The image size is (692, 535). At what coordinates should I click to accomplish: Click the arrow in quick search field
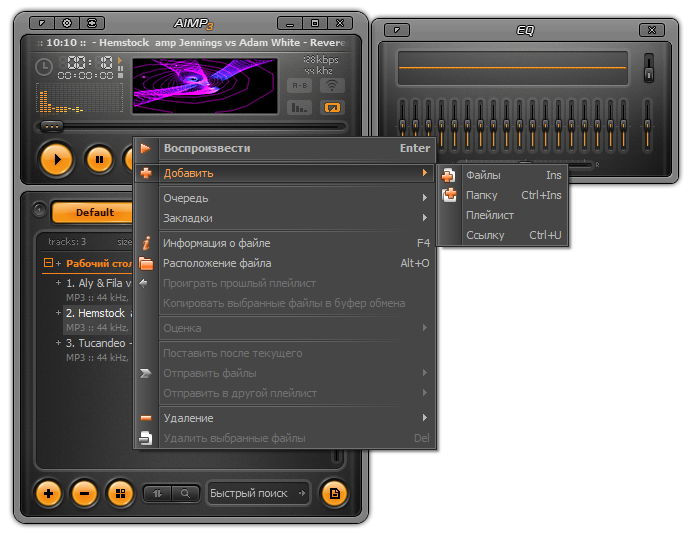click(302, 493)
